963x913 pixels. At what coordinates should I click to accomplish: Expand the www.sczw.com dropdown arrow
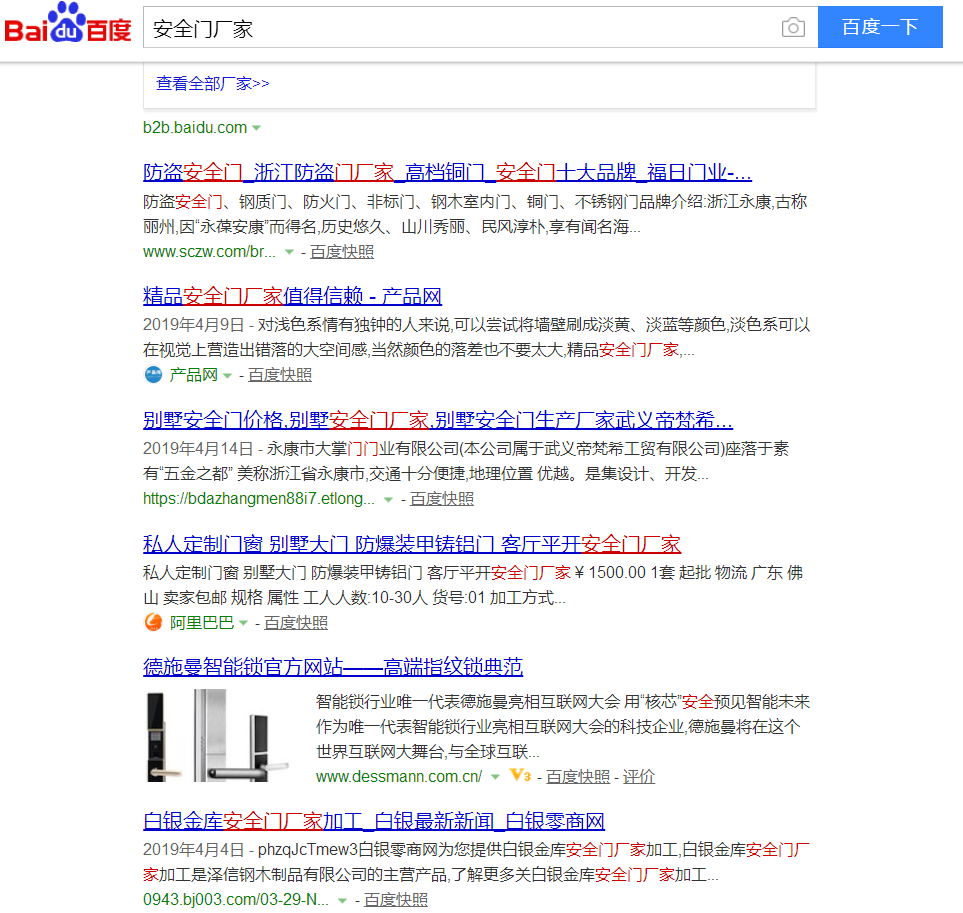click(289, 252)
